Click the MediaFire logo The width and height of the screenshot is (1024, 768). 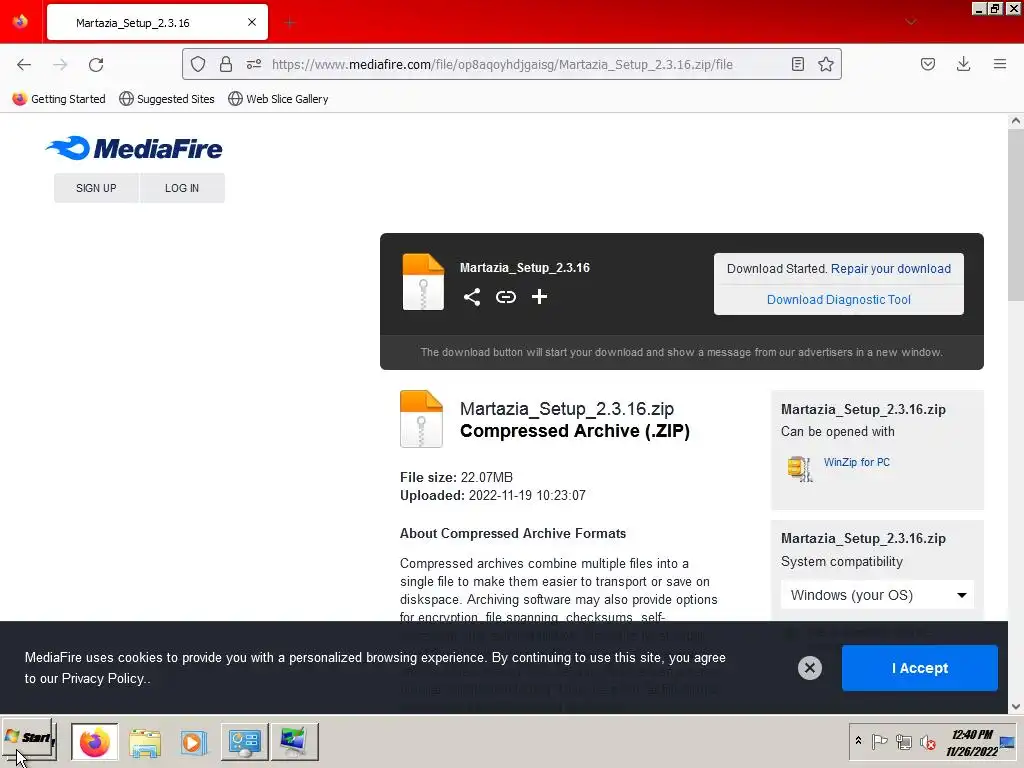pos(134,148)
